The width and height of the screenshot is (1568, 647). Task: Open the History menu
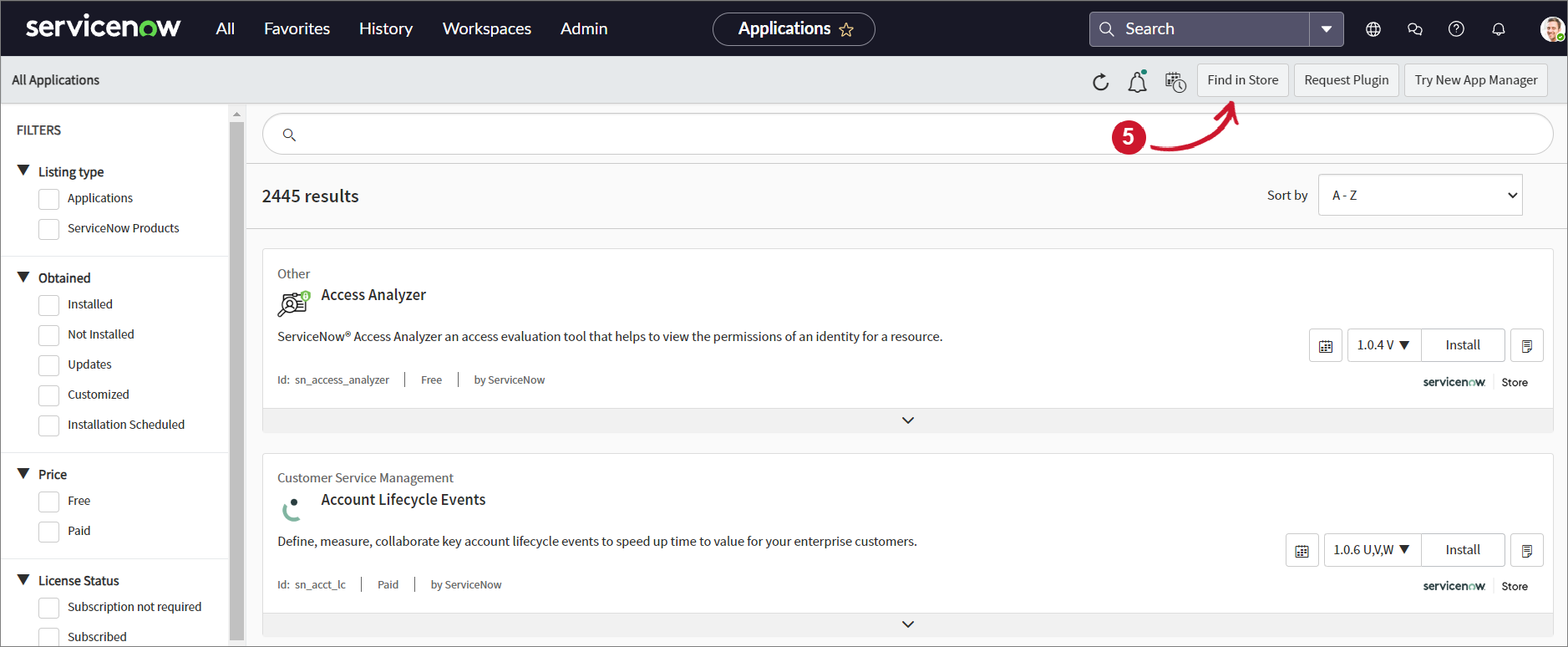pos(386,28)
